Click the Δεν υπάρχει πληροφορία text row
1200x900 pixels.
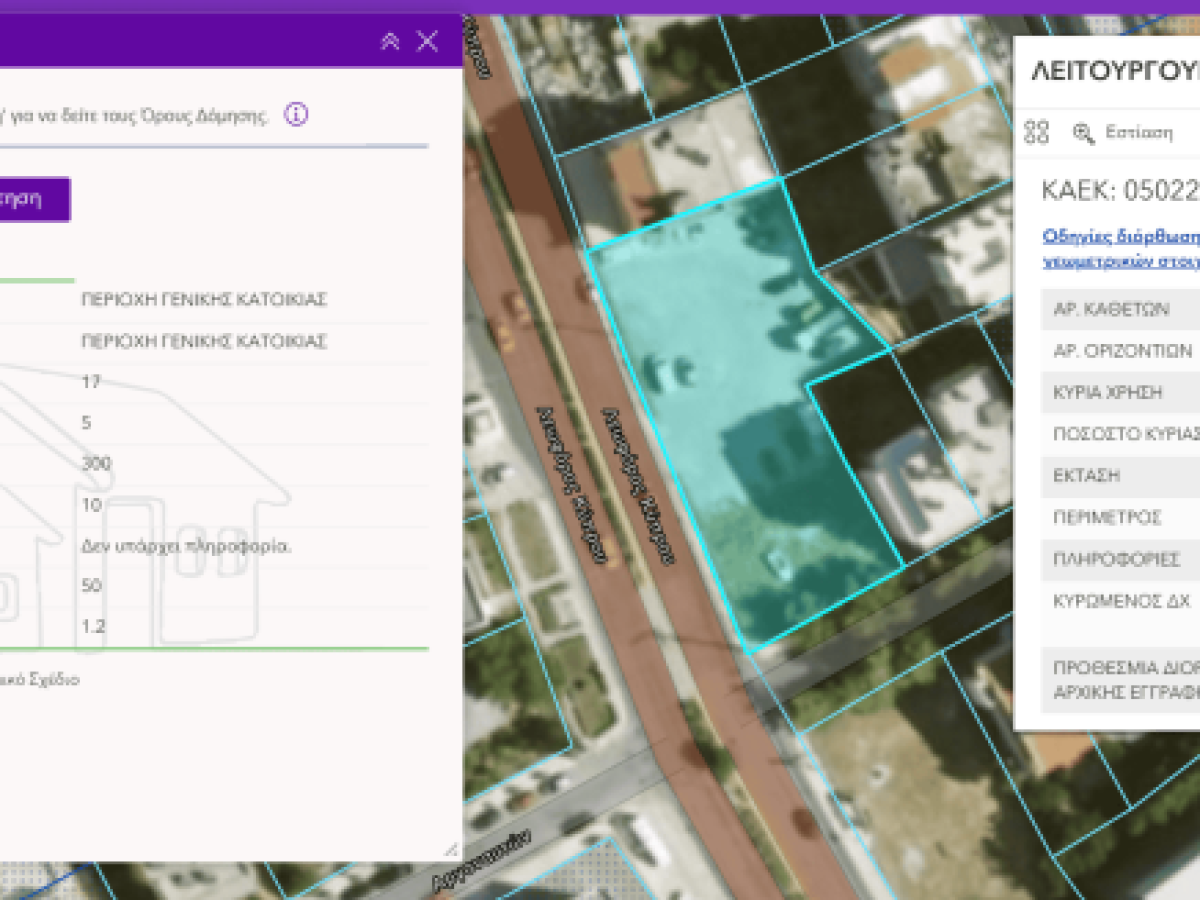(x=186, y=547)
